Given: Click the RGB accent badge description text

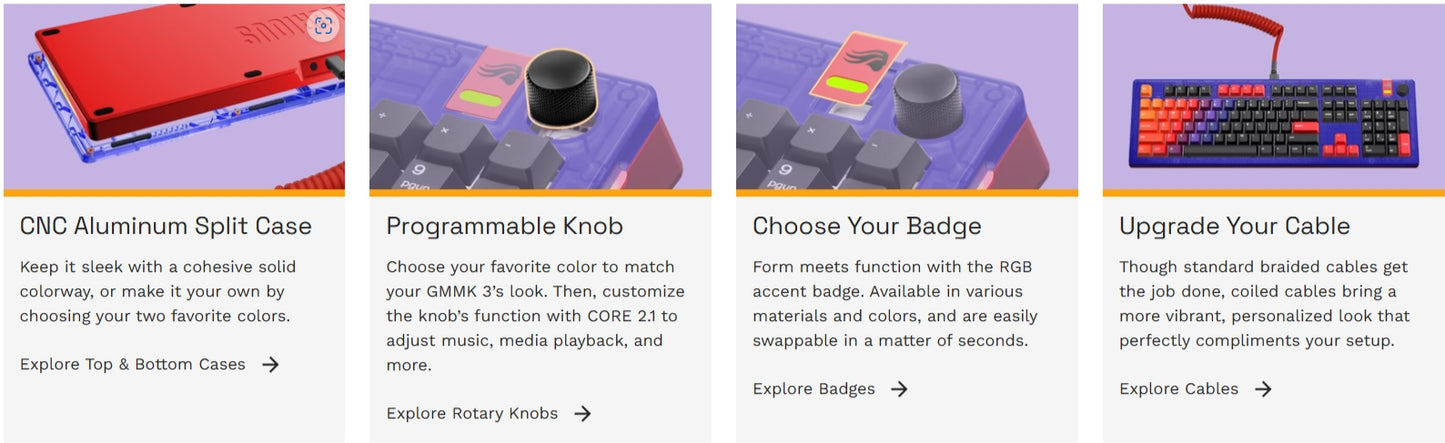Looking at the screenshot, I should [895, 304].
